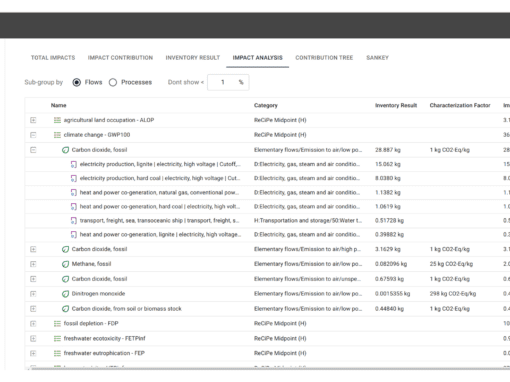The image size is (510, 382).
Task: Open the Impact Contribution tab
Action: click(x=120, y=58)
